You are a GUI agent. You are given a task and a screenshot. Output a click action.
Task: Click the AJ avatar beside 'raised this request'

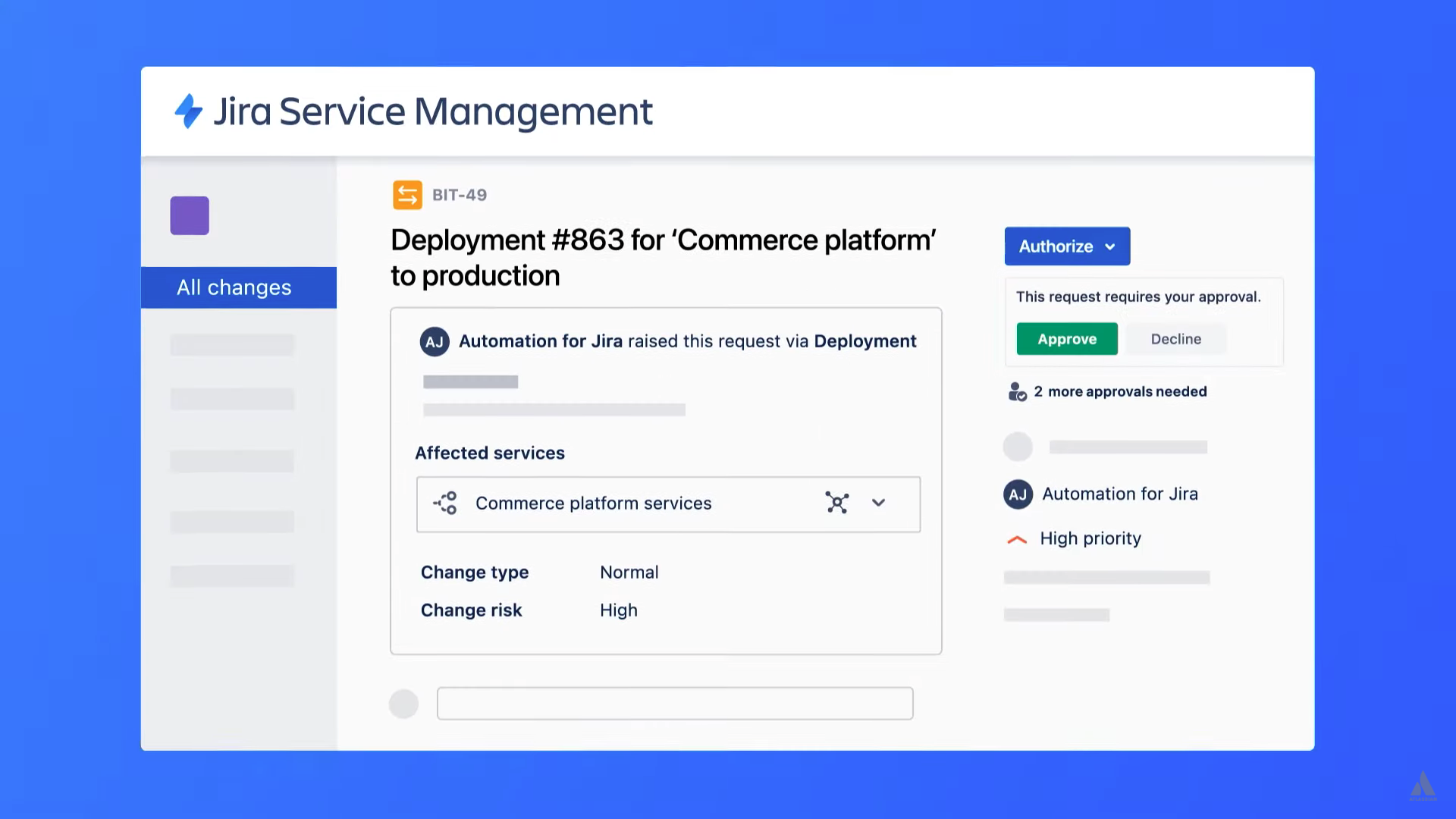435,342
